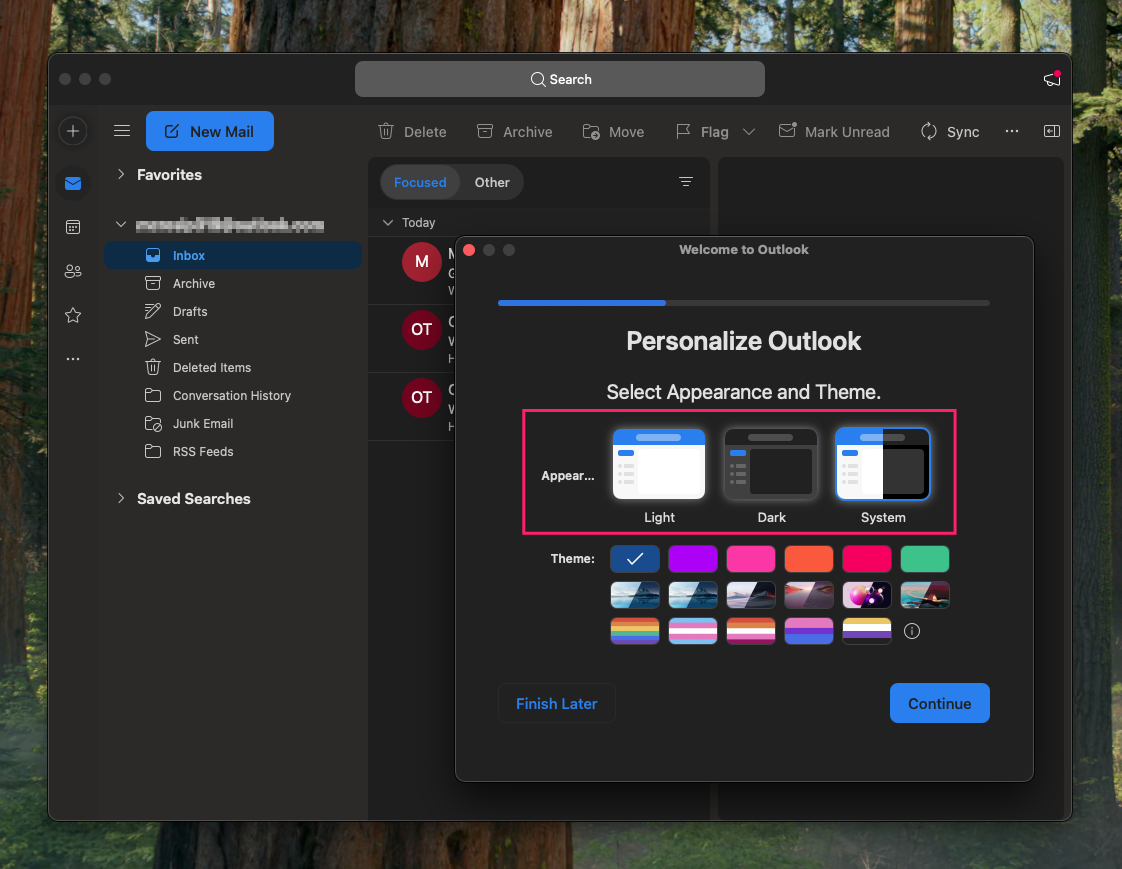This screenshot has height=869, width=1122.
Task: Open the theme info circle icon
Action: pos(912,631)
